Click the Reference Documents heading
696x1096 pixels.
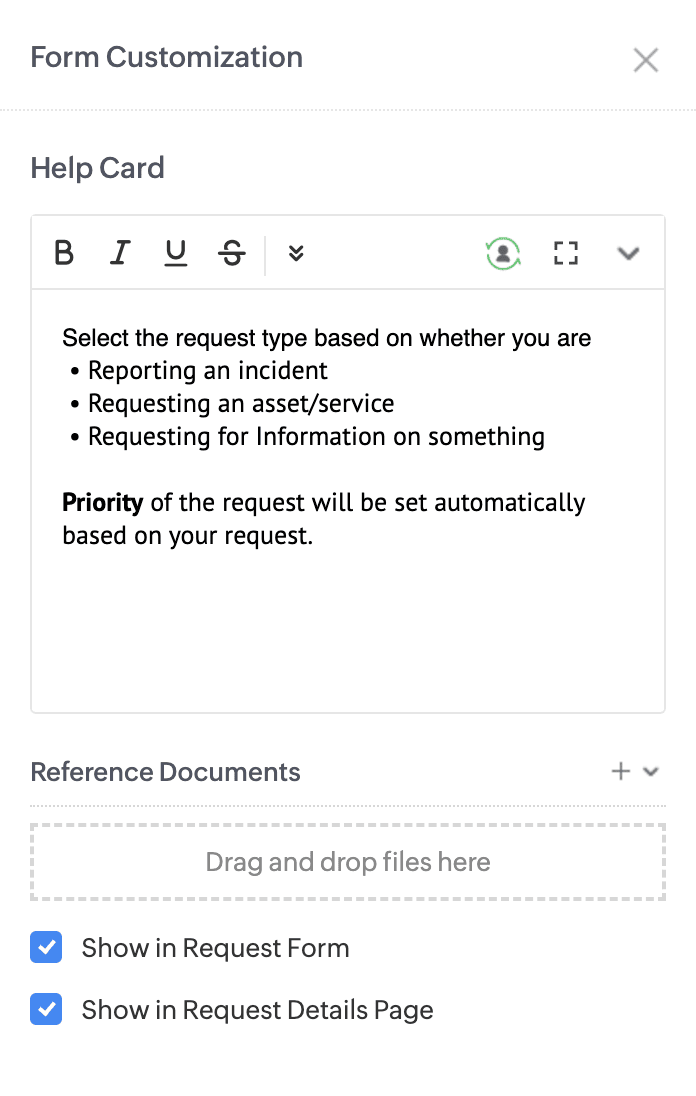click(166, 772)
